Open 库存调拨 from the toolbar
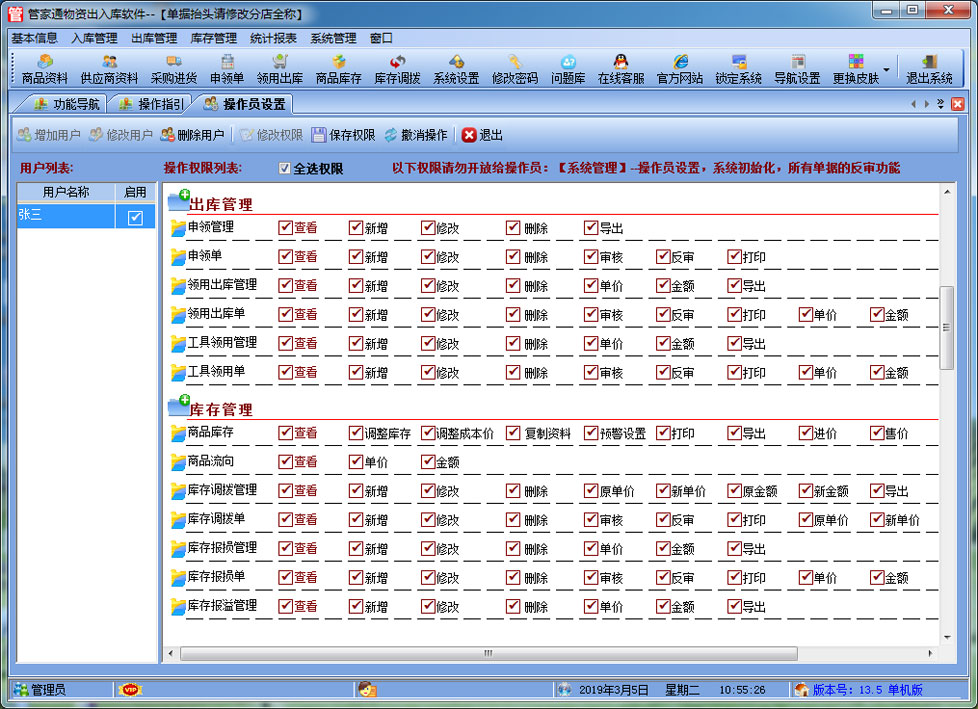 397,68
